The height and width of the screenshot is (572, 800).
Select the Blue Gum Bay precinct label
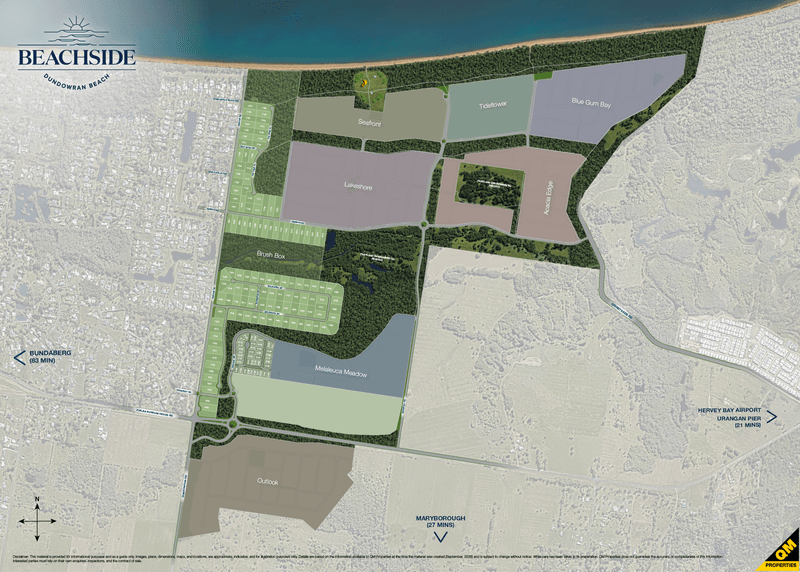click(591, 103)
